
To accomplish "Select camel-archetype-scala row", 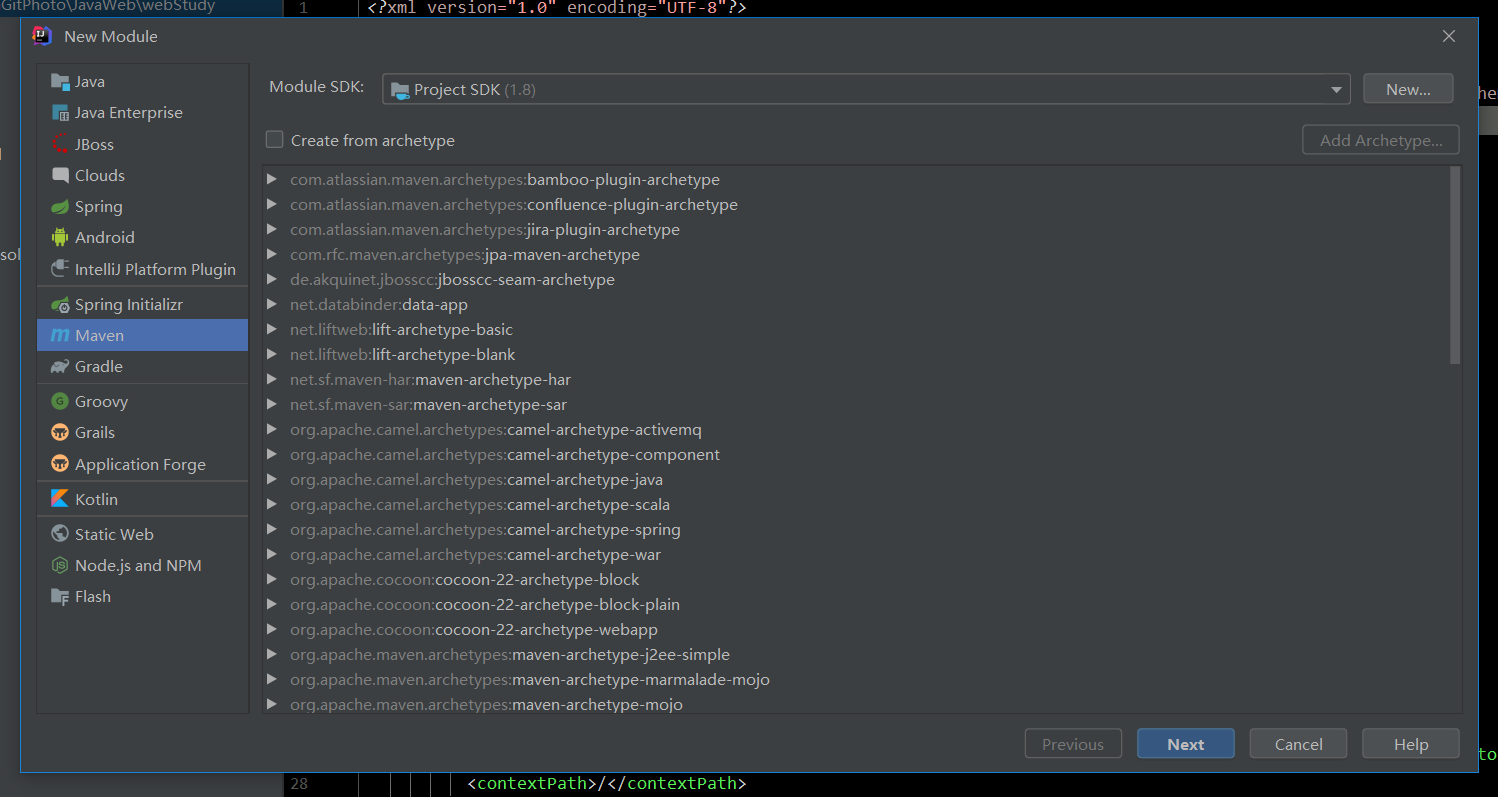I will point(855,505).
